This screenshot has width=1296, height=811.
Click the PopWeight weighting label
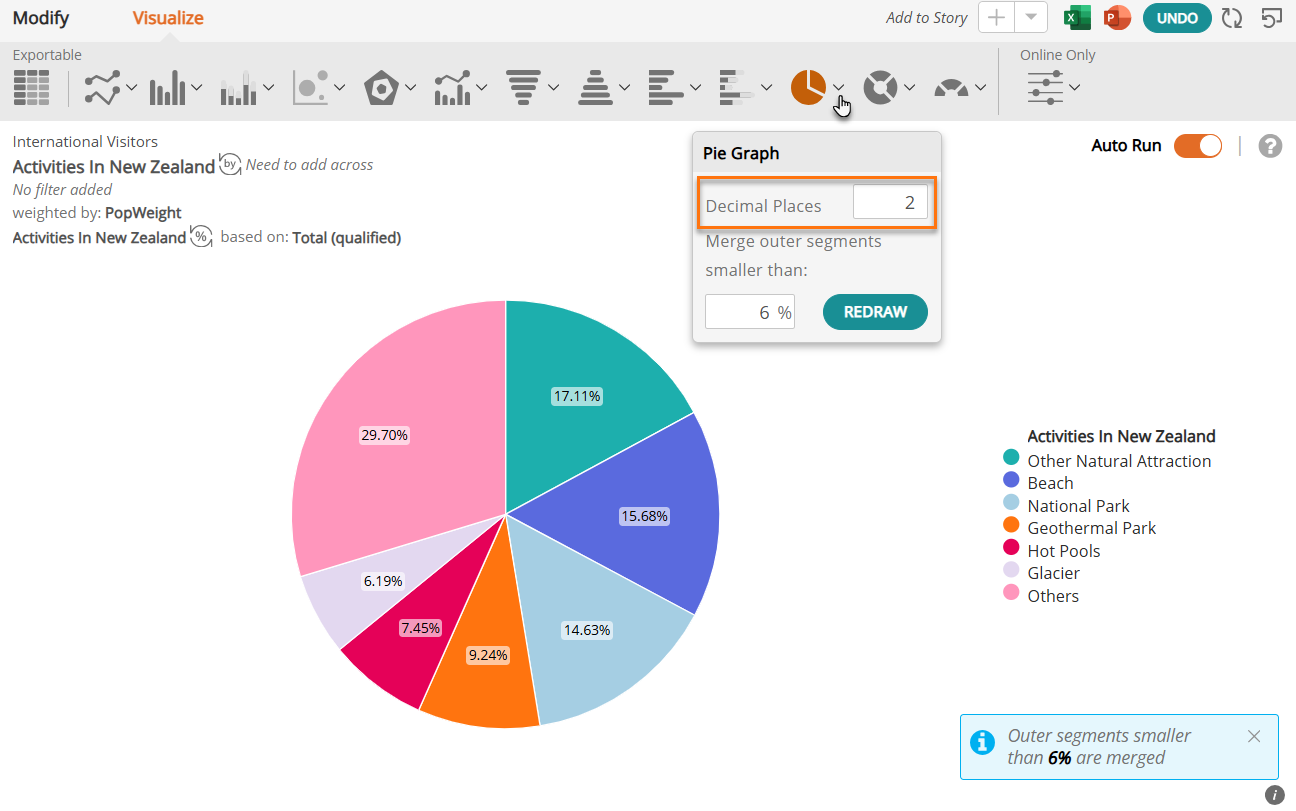pos(143,213)
